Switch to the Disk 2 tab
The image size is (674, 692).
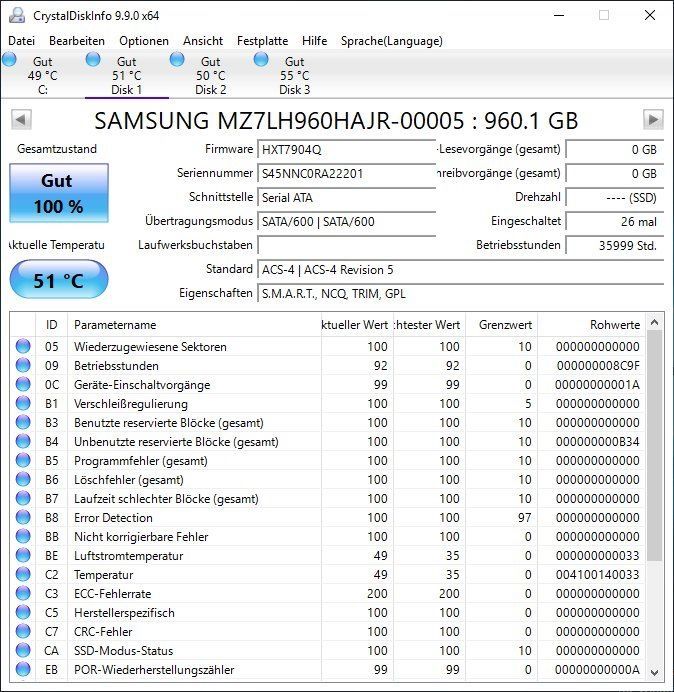(x=211, y=75)
